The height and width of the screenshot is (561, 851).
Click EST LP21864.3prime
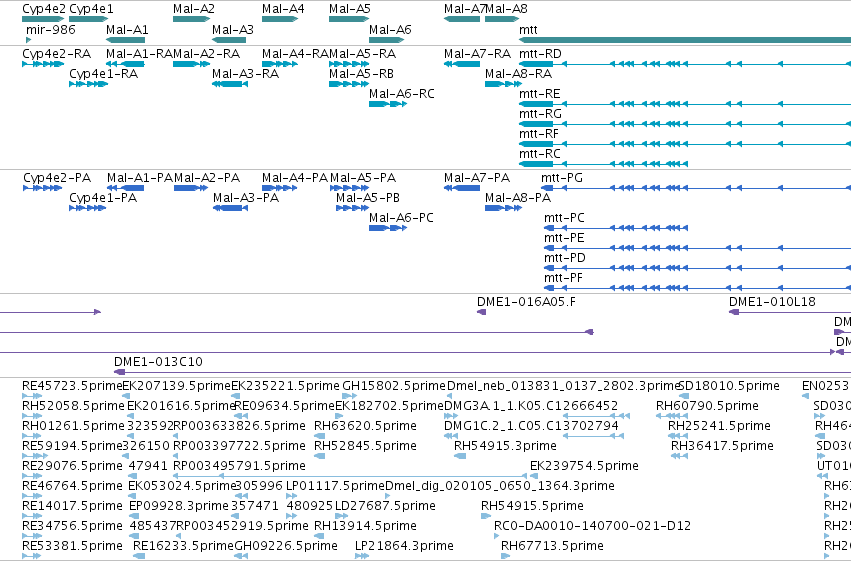pos(362,556)
